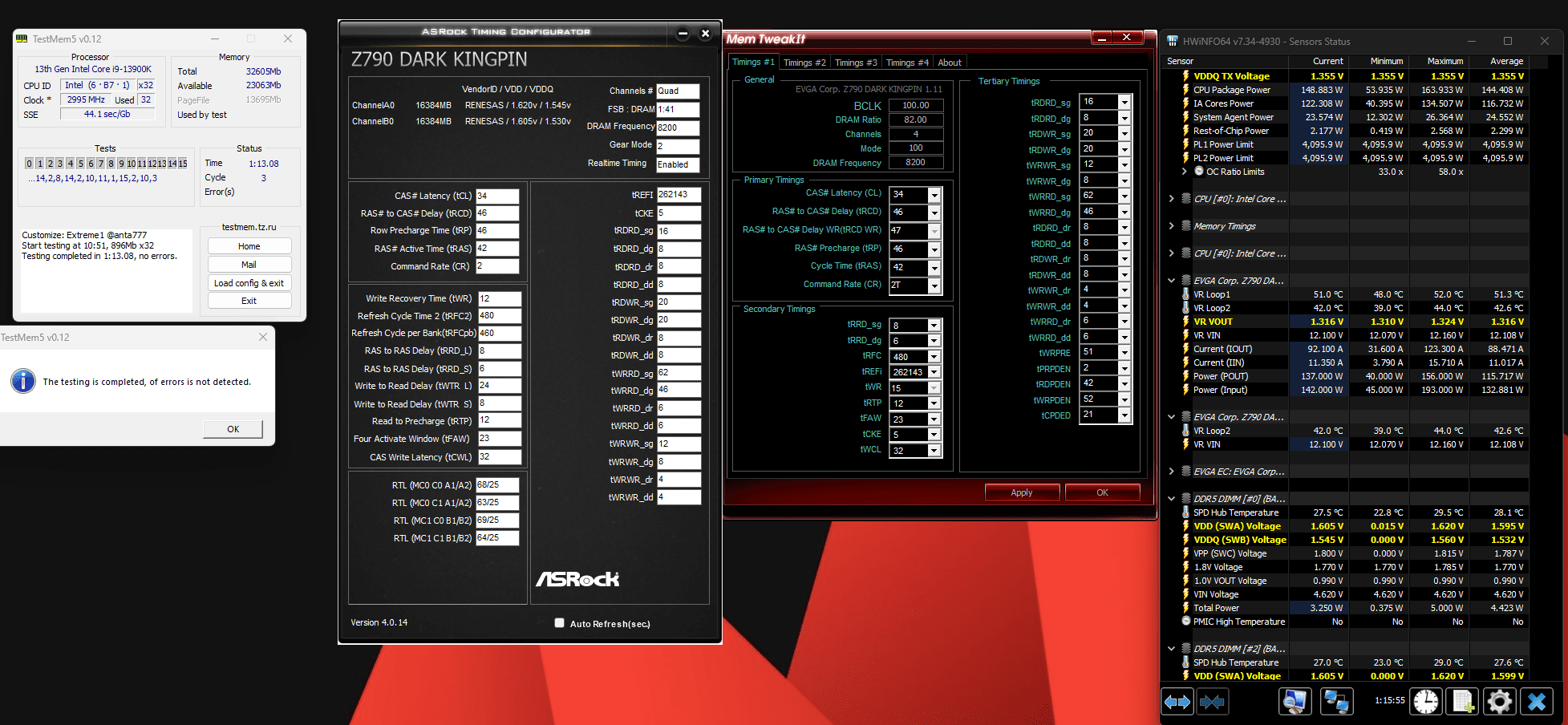The image size is (1568, 725).
Task: Click VR VOUT lightning icon
Action: pyautogui.click(x=1185, y=322)
